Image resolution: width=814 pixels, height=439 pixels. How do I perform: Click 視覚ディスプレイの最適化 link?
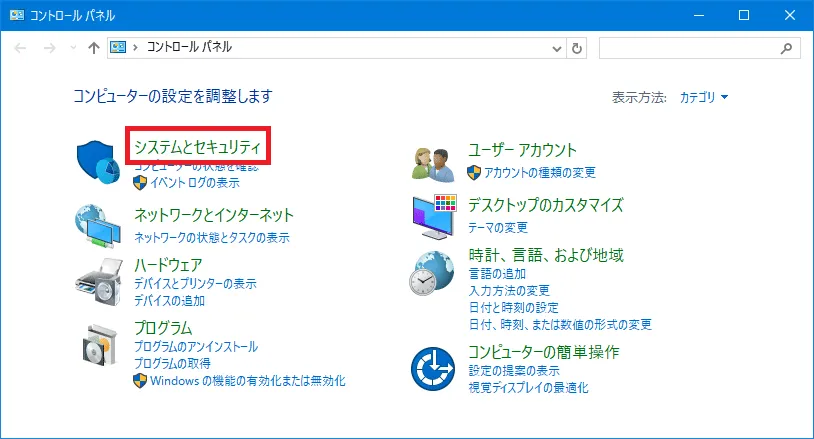528,388
